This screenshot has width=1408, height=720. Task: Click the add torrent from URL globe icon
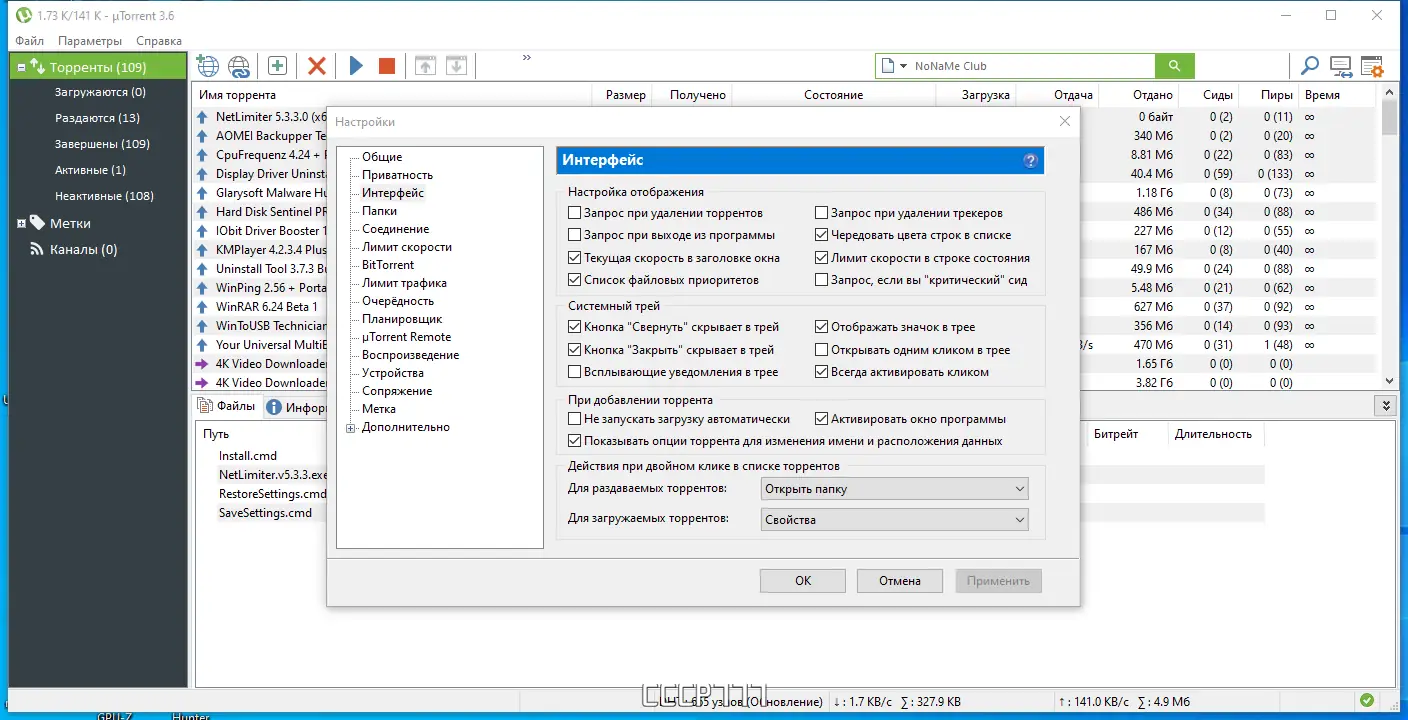point(207,66)
